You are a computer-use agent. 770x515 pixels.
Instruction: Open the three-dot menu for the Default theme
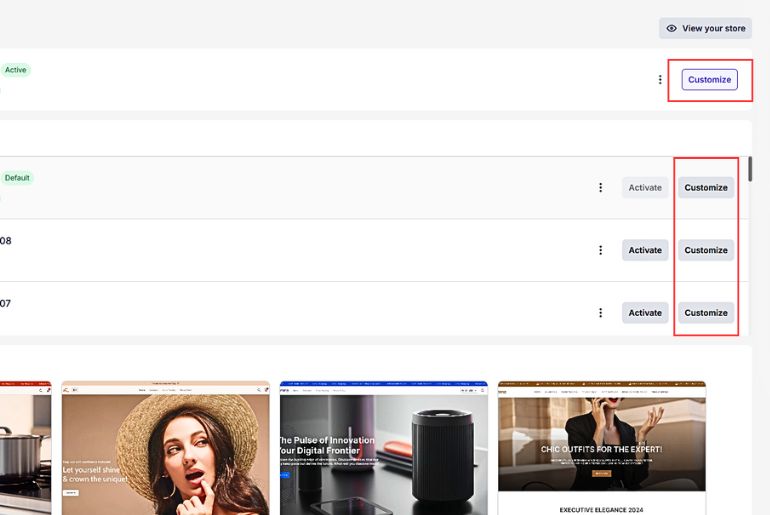pos(600,188)
